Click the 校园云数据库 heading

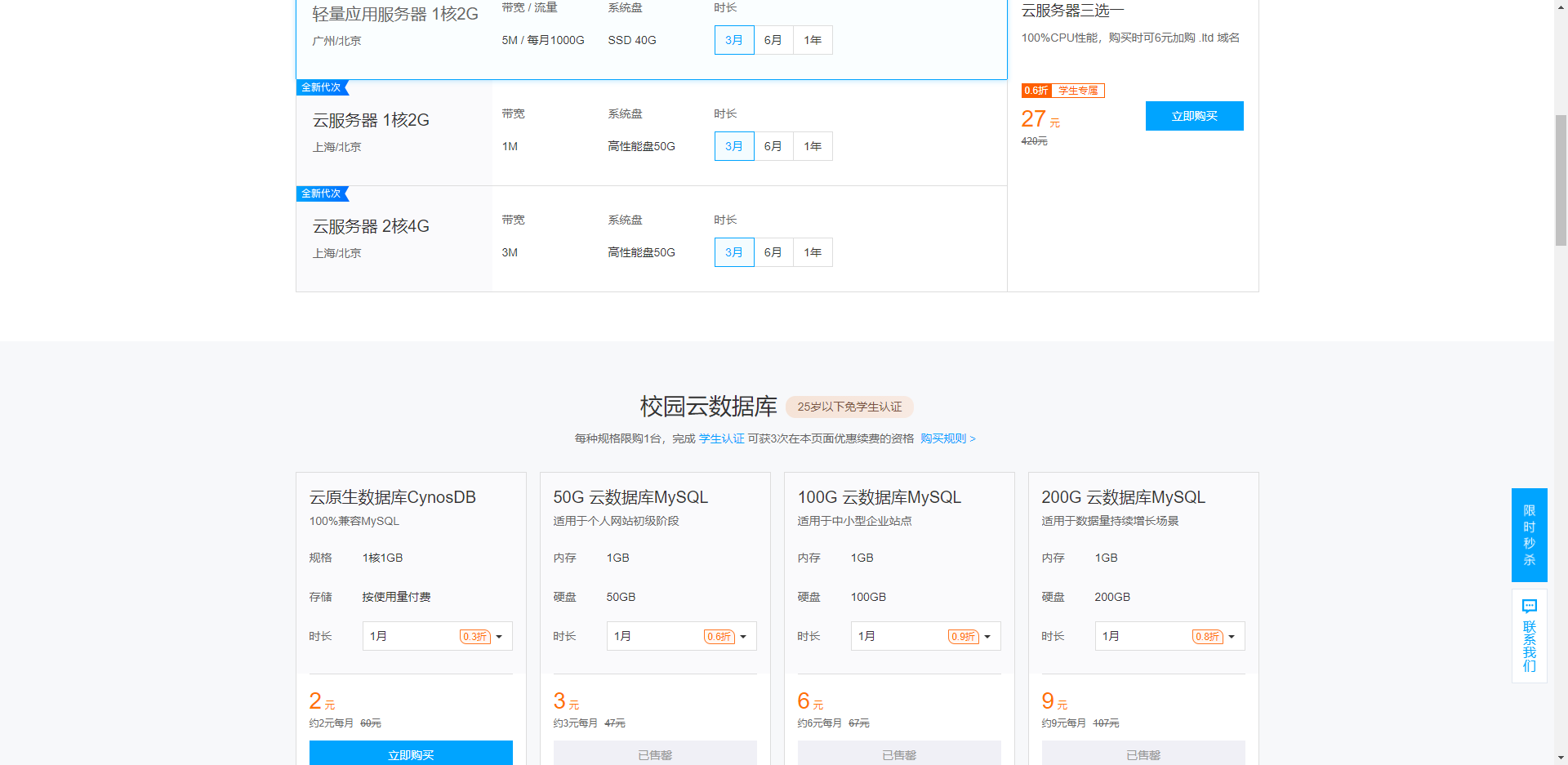(708, 407)
